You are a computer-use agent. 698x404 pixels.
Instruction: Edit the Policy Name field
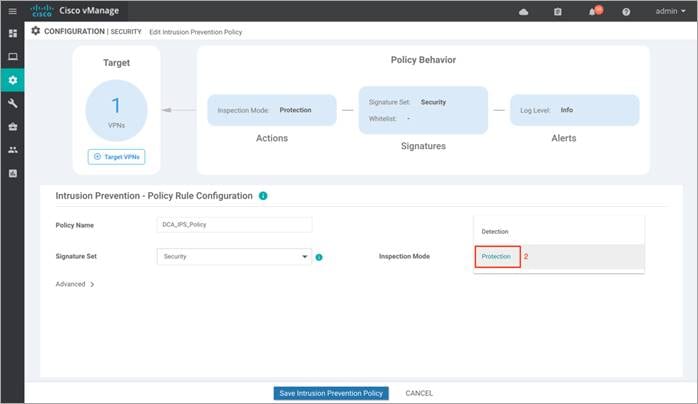click(x=234, y=225)
